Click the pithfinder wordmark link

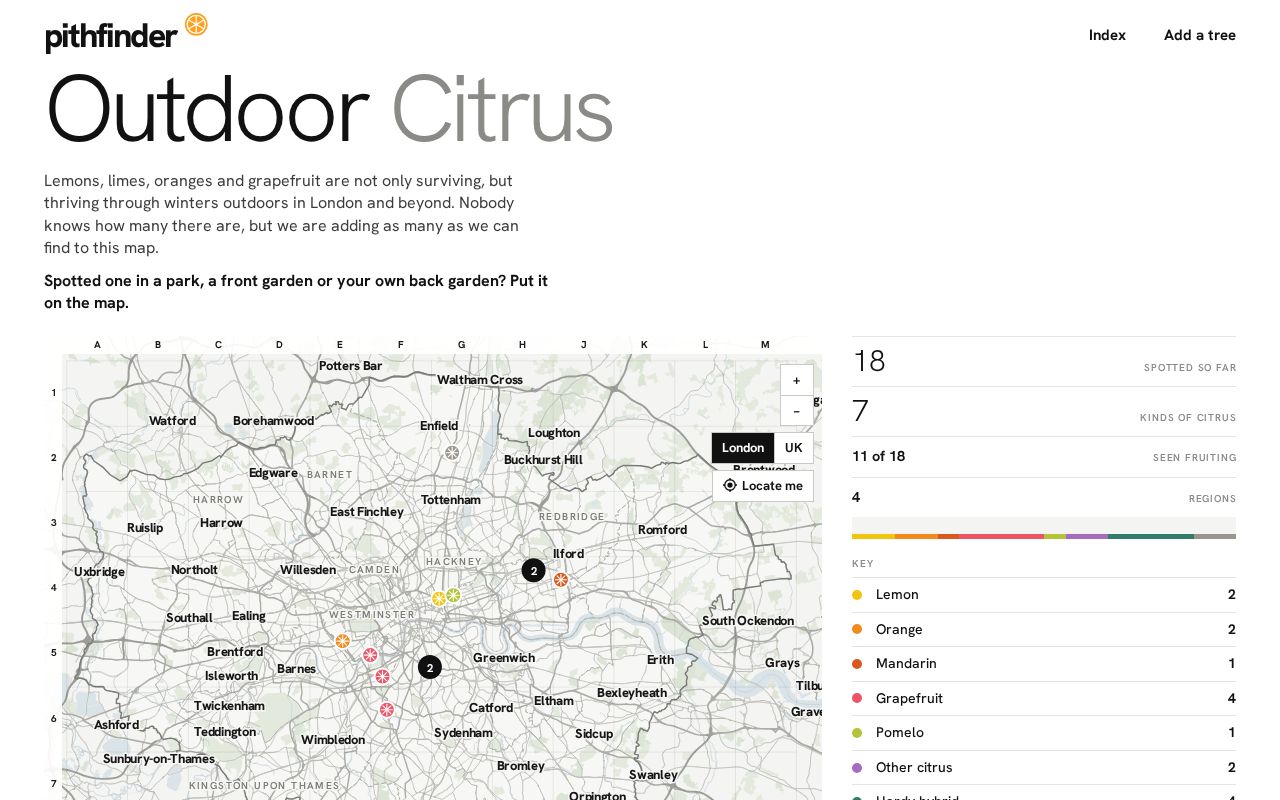point(111,37)
